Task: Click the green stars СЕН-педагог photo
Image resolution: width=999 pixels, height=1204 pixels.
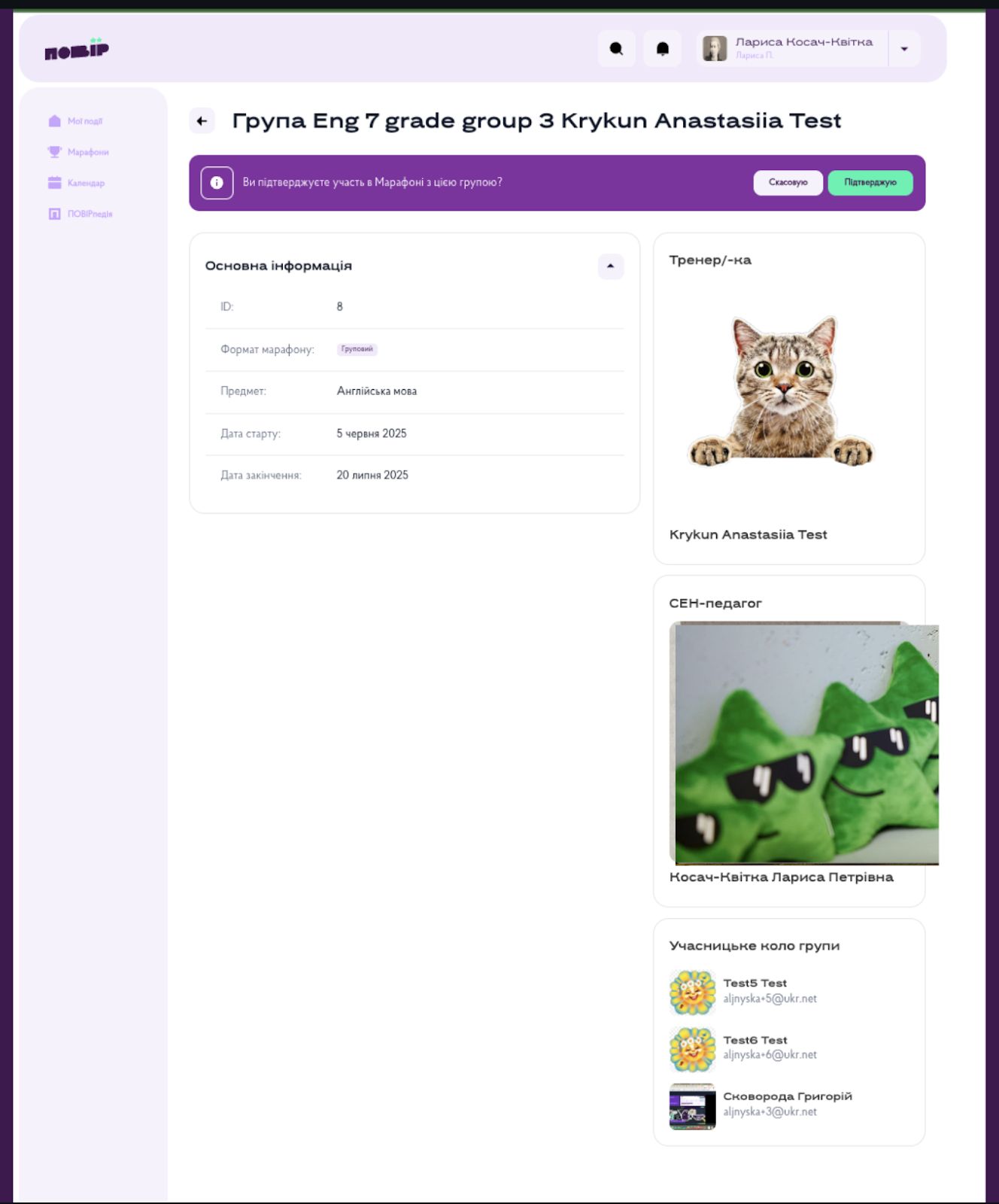Action: pyautogui.click(x=804, y=743)
